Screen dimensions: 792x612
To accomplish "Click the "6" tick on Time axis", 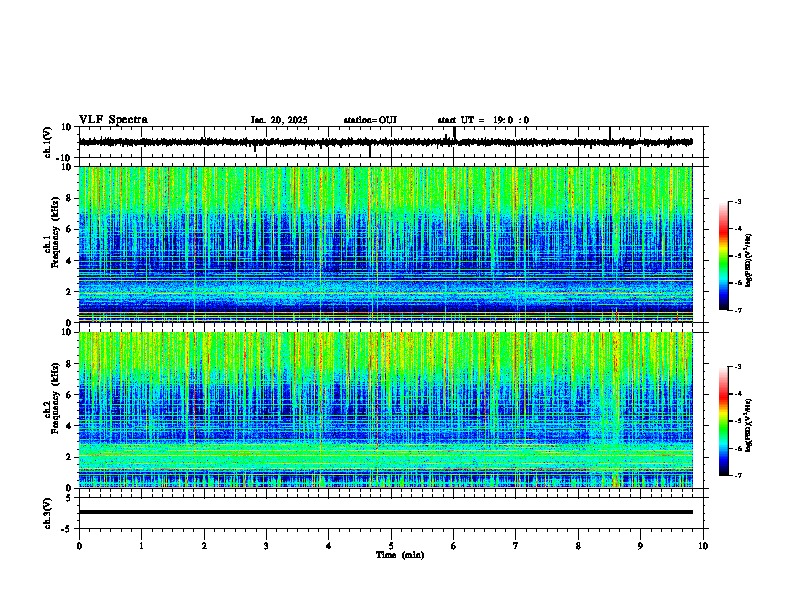I will [x=454, y=546].
